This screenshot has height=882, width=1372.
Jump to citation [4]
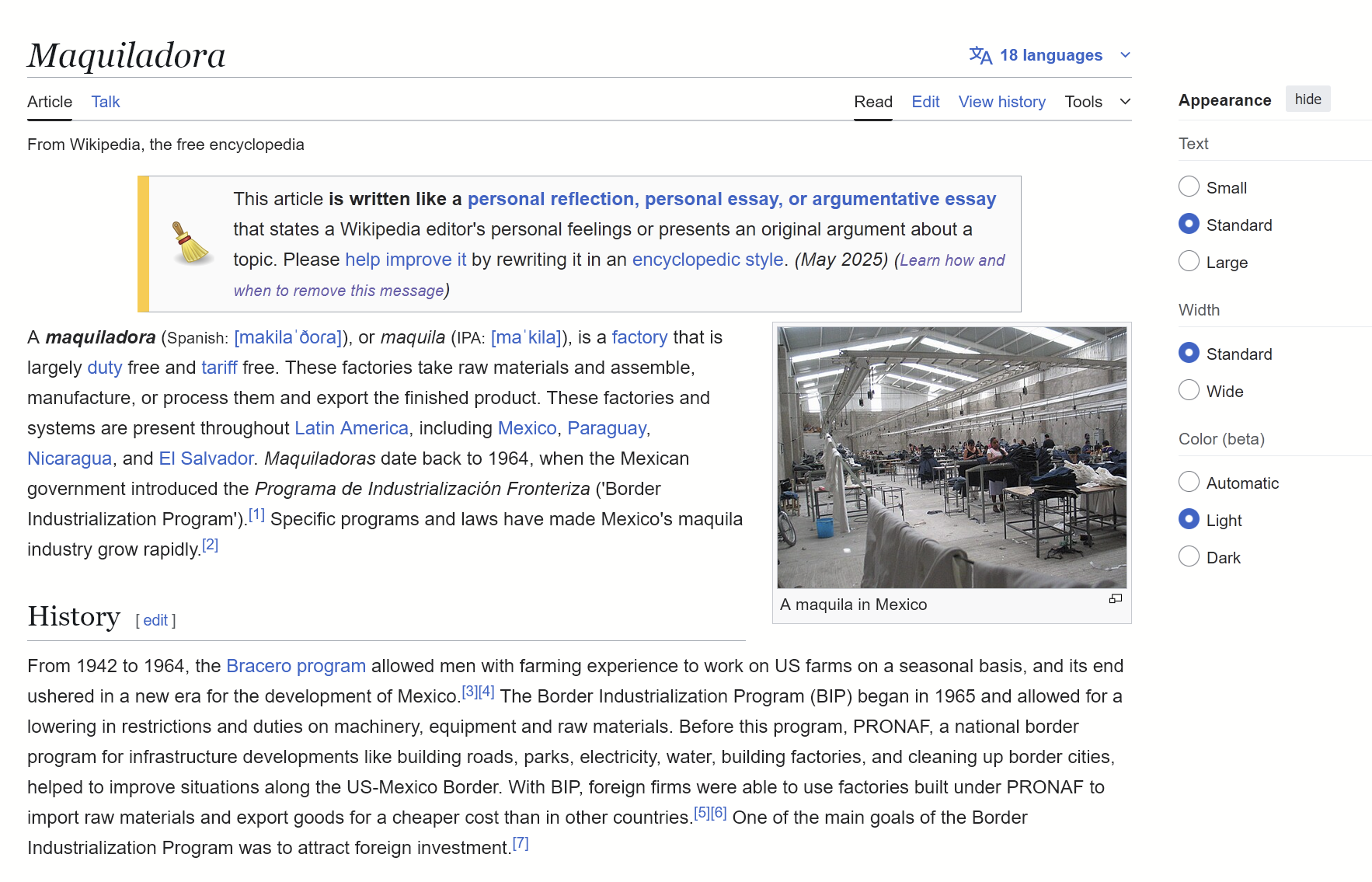486,692
